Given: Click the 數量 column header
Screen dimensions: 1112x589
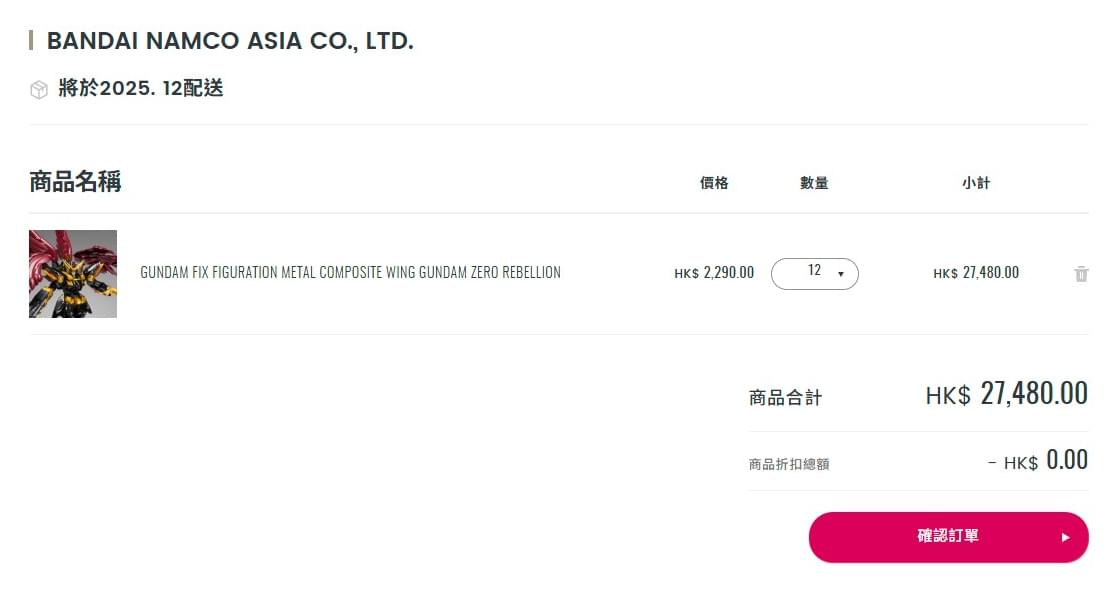Looking at the screenshot, I should point(814,183).
